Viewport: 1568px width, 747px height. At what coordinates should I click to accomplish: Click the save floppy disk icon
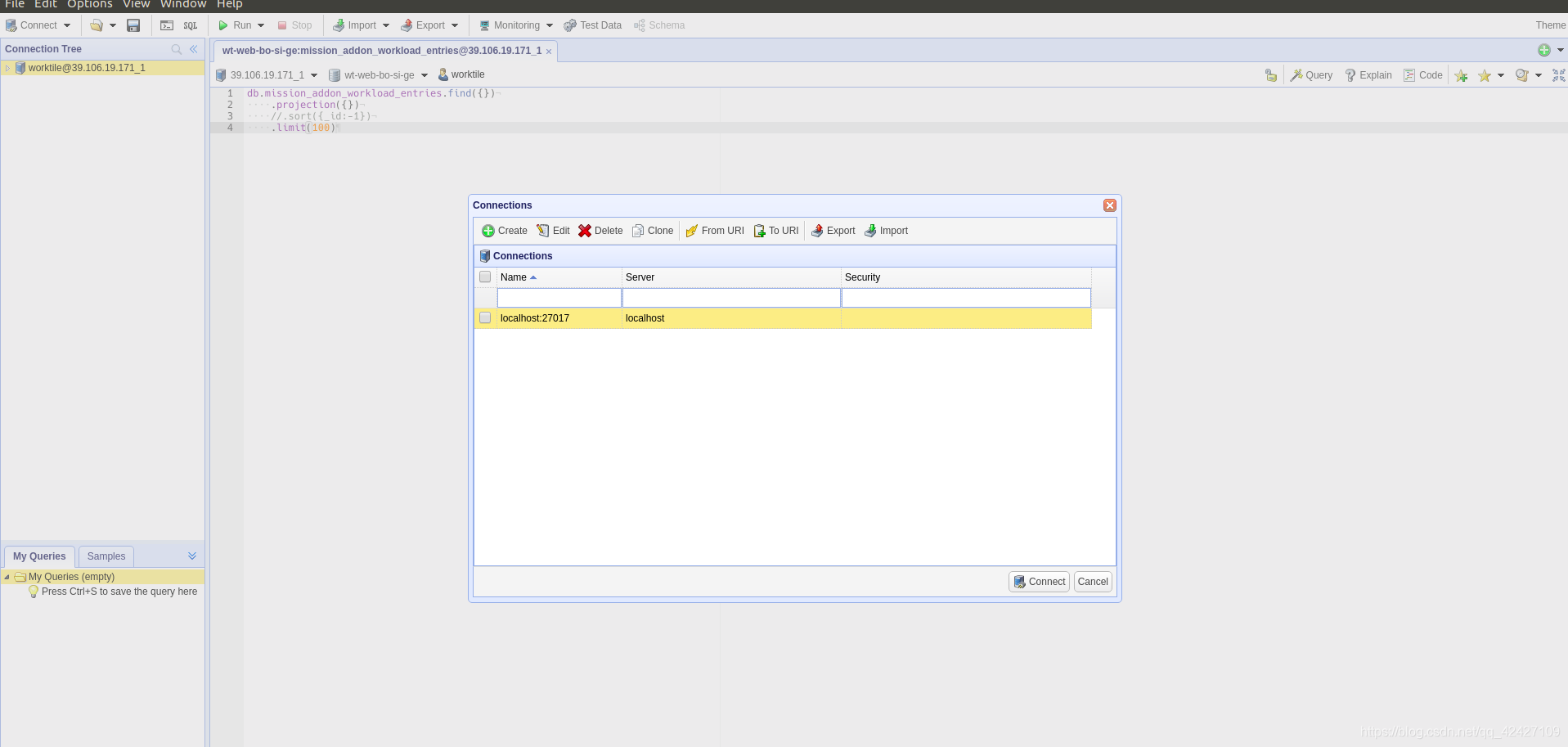(133, 25)
